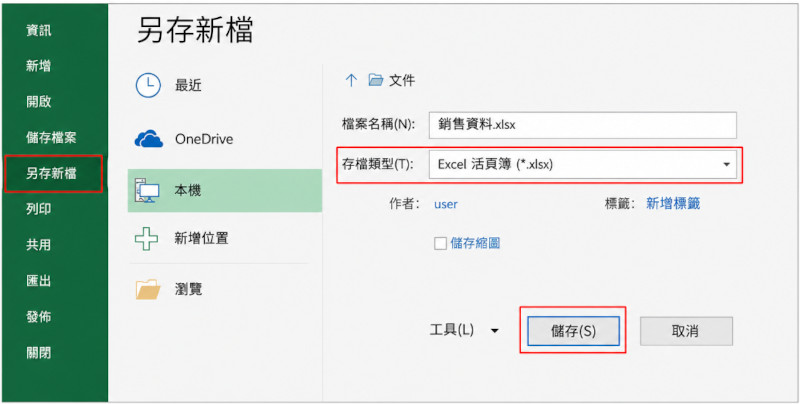Click the green plus add-location icon
Screen dimensions: 800x404
(146, 238)
